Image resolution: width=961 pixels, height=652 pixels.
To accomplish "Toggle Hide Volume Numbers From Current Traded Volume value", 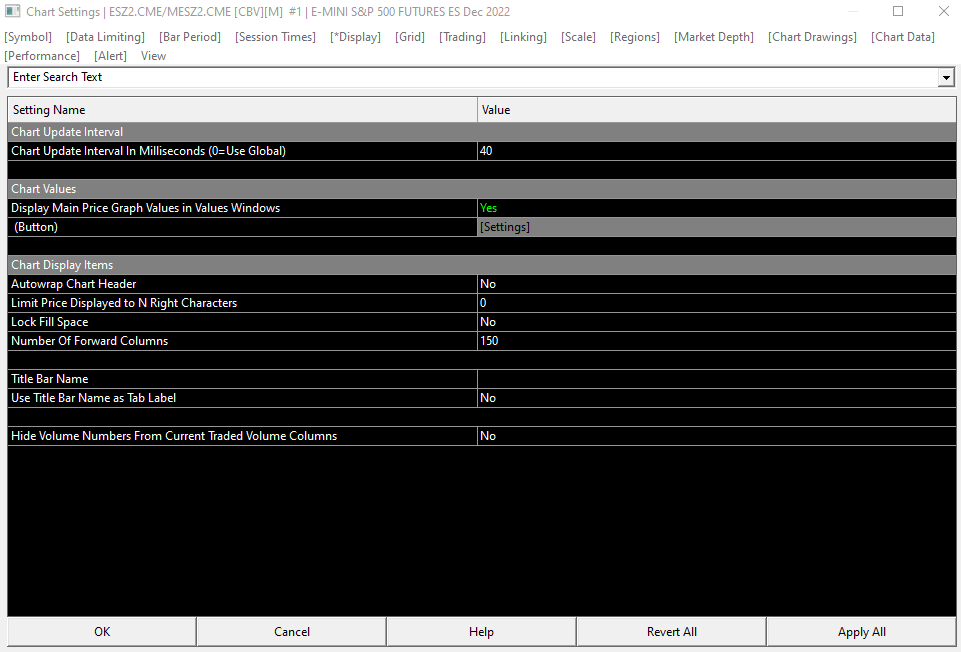I will point(716,436).
